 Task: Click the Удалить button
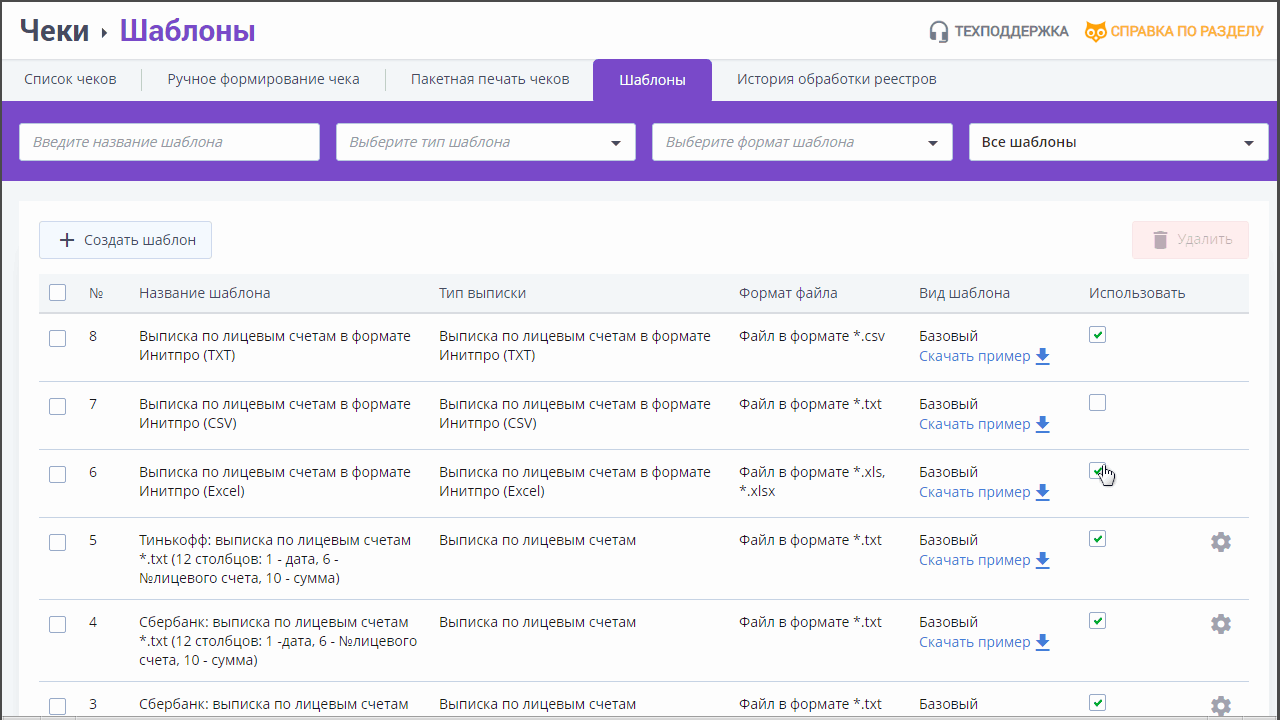pyautogui.click(x=1190, y=240)
